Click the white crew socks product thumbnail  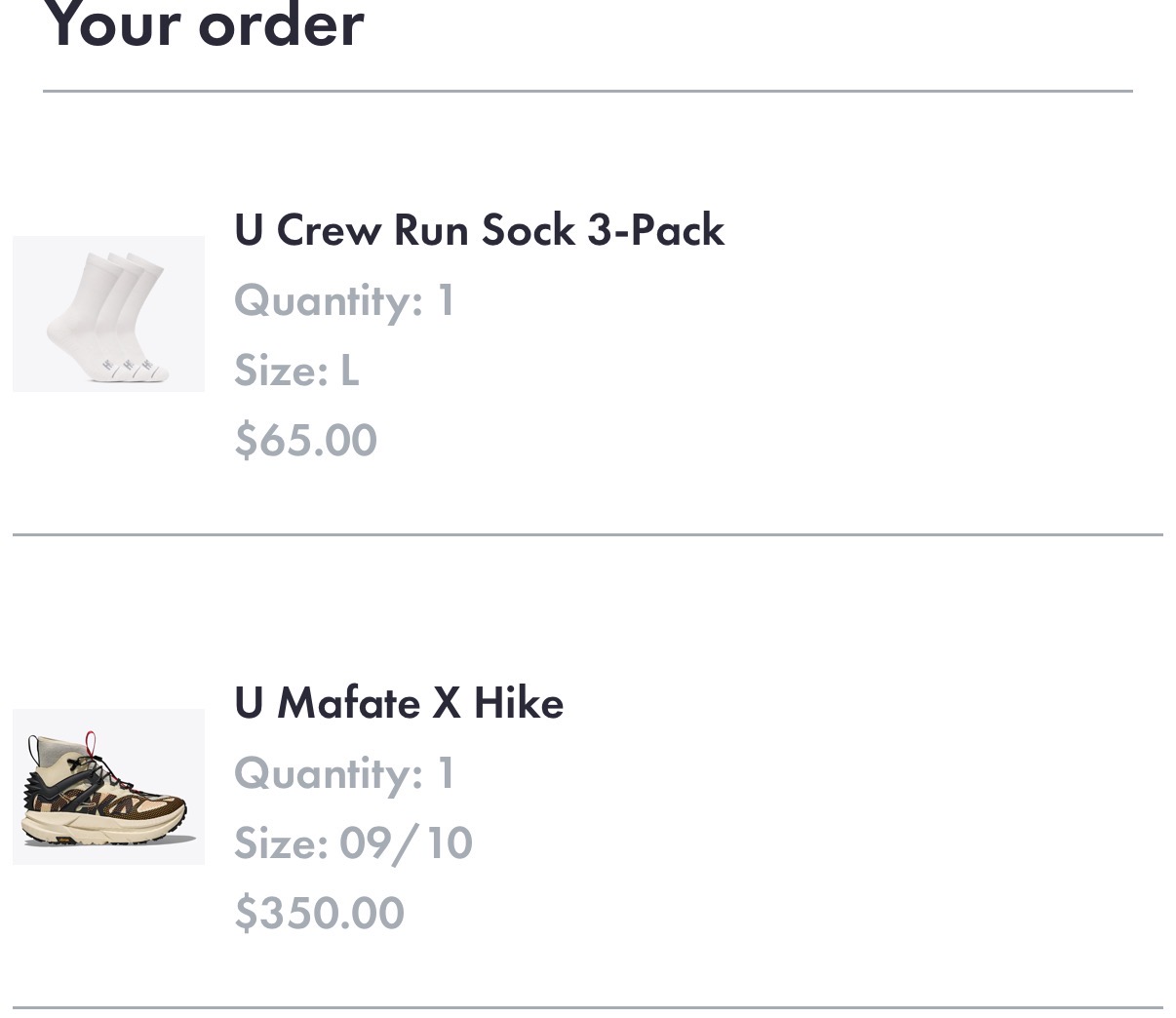coord(108,314)
